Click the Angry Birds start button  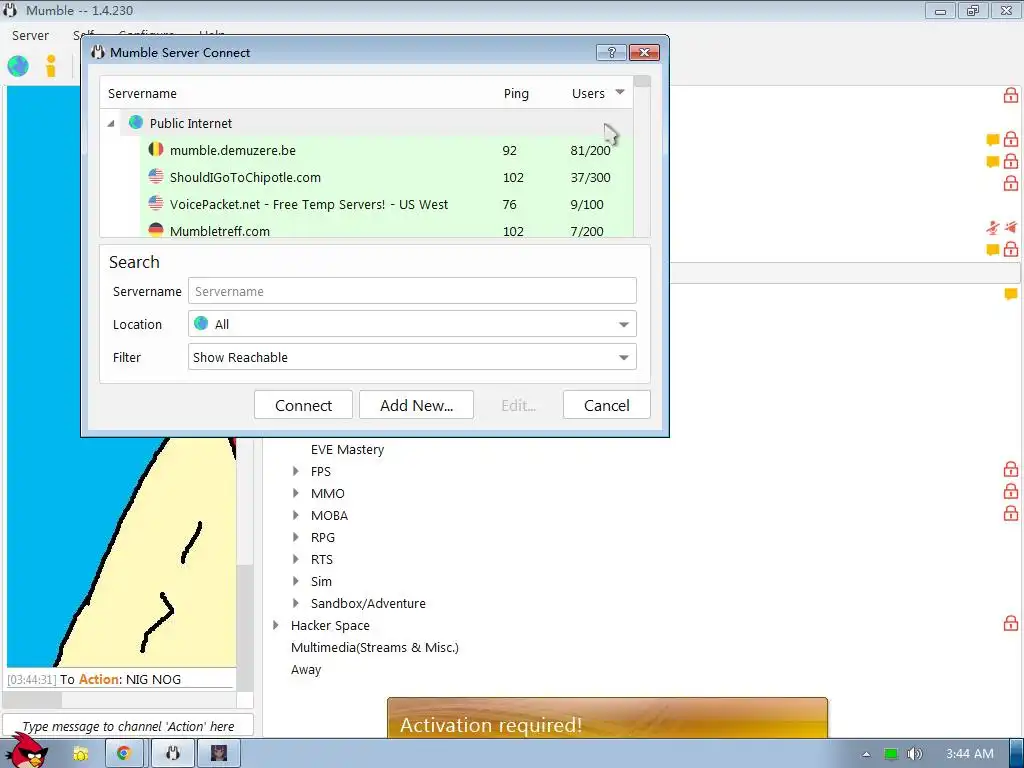click(27, 751)
